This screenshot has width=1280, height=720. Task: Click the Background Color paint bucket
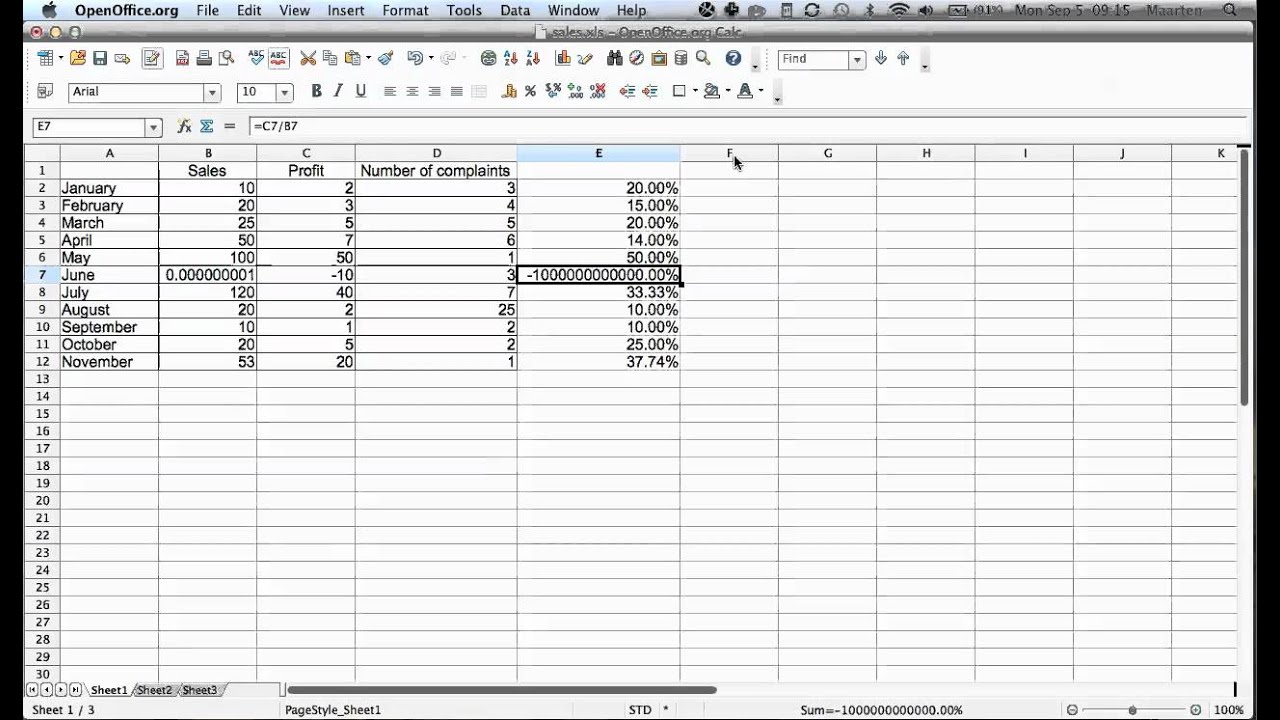click(711, 91)
